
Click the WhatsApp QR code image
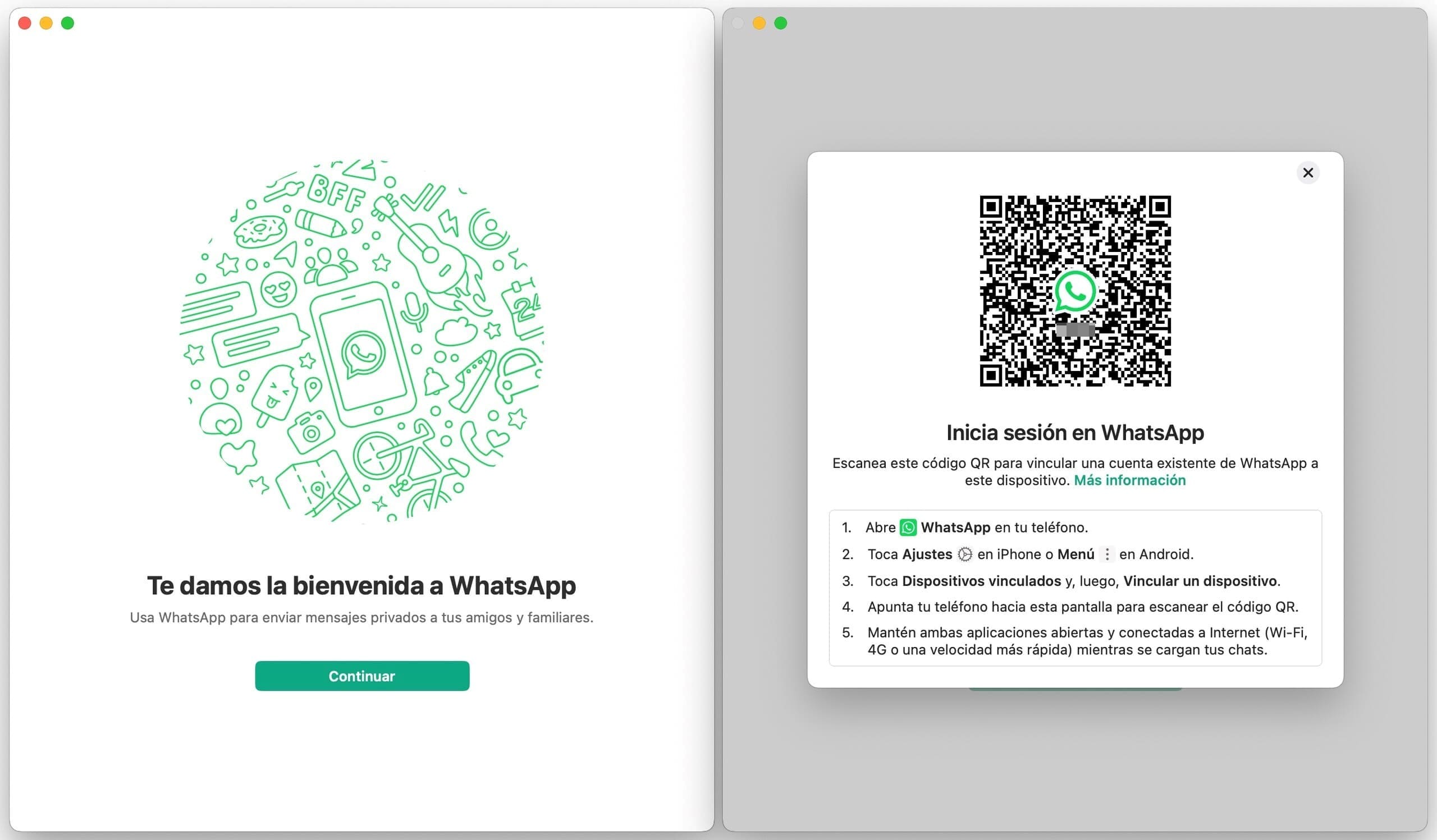(x=1075, y=291)
